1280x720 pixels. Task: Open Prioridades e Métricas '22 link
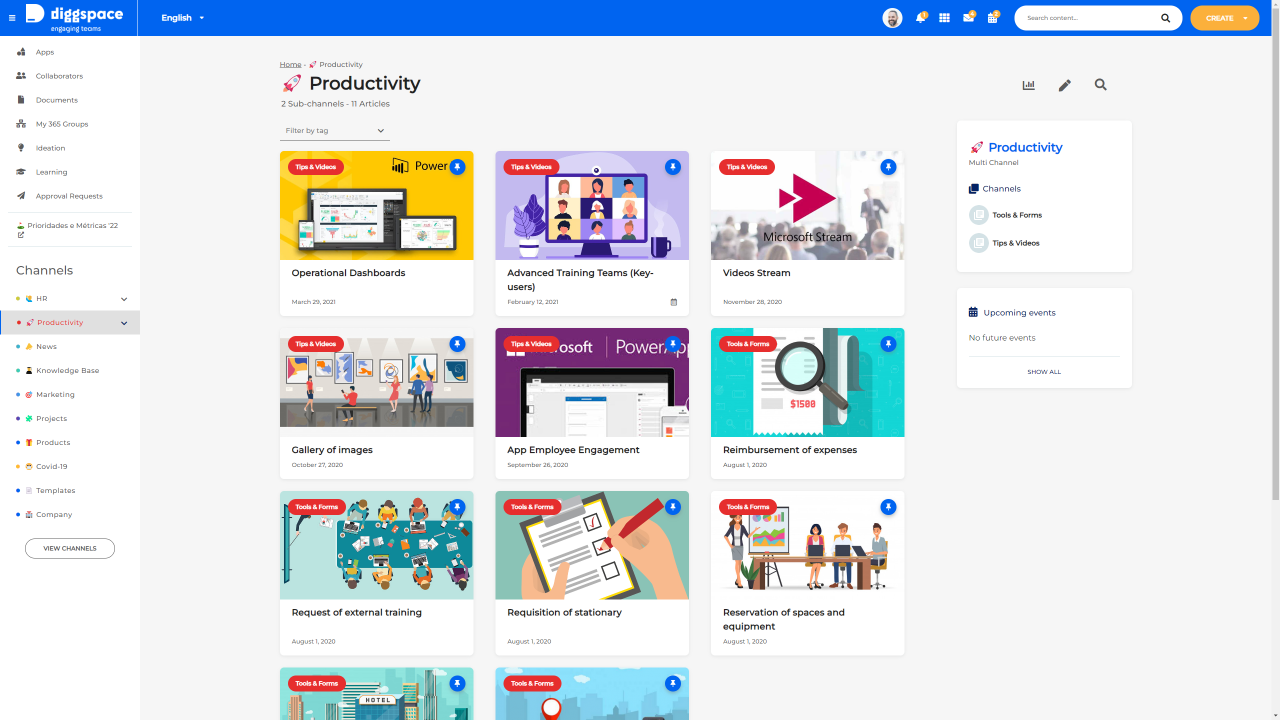tap(68, 229)
